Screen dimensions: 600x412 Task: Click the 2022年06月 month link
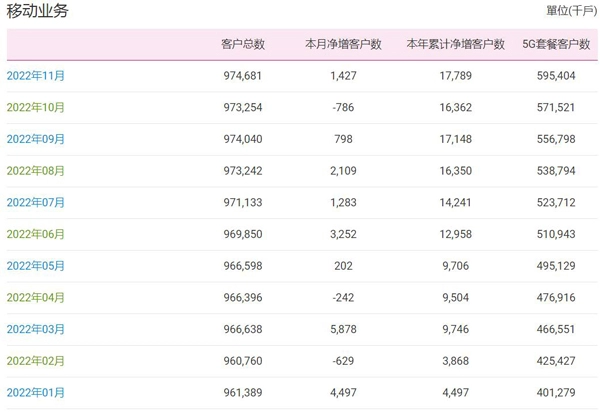click(36, 234)
